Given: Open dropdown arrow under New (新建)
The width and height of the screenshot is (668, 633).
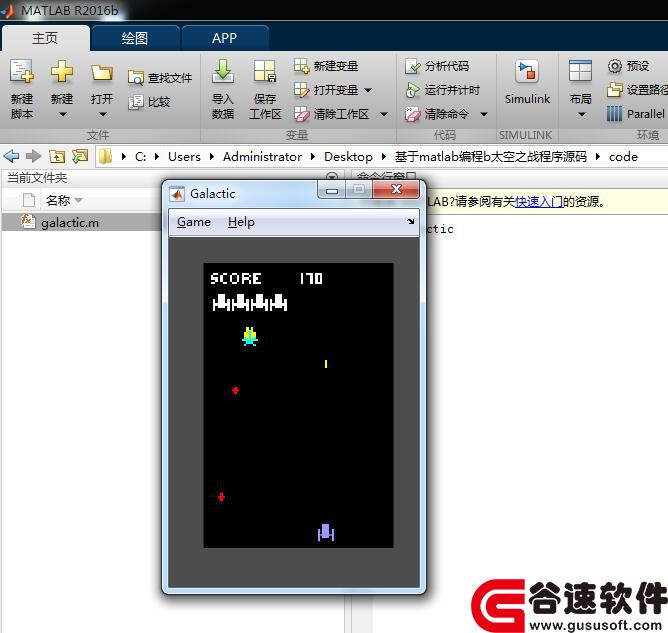Looking at the screenshot, I should (x=63, y=114).
